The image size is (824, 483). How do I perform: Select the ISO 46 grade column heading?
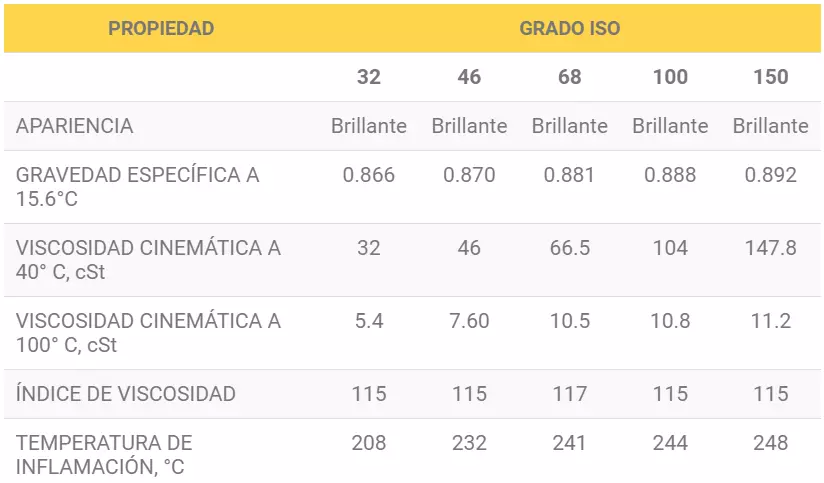point(469,77)
